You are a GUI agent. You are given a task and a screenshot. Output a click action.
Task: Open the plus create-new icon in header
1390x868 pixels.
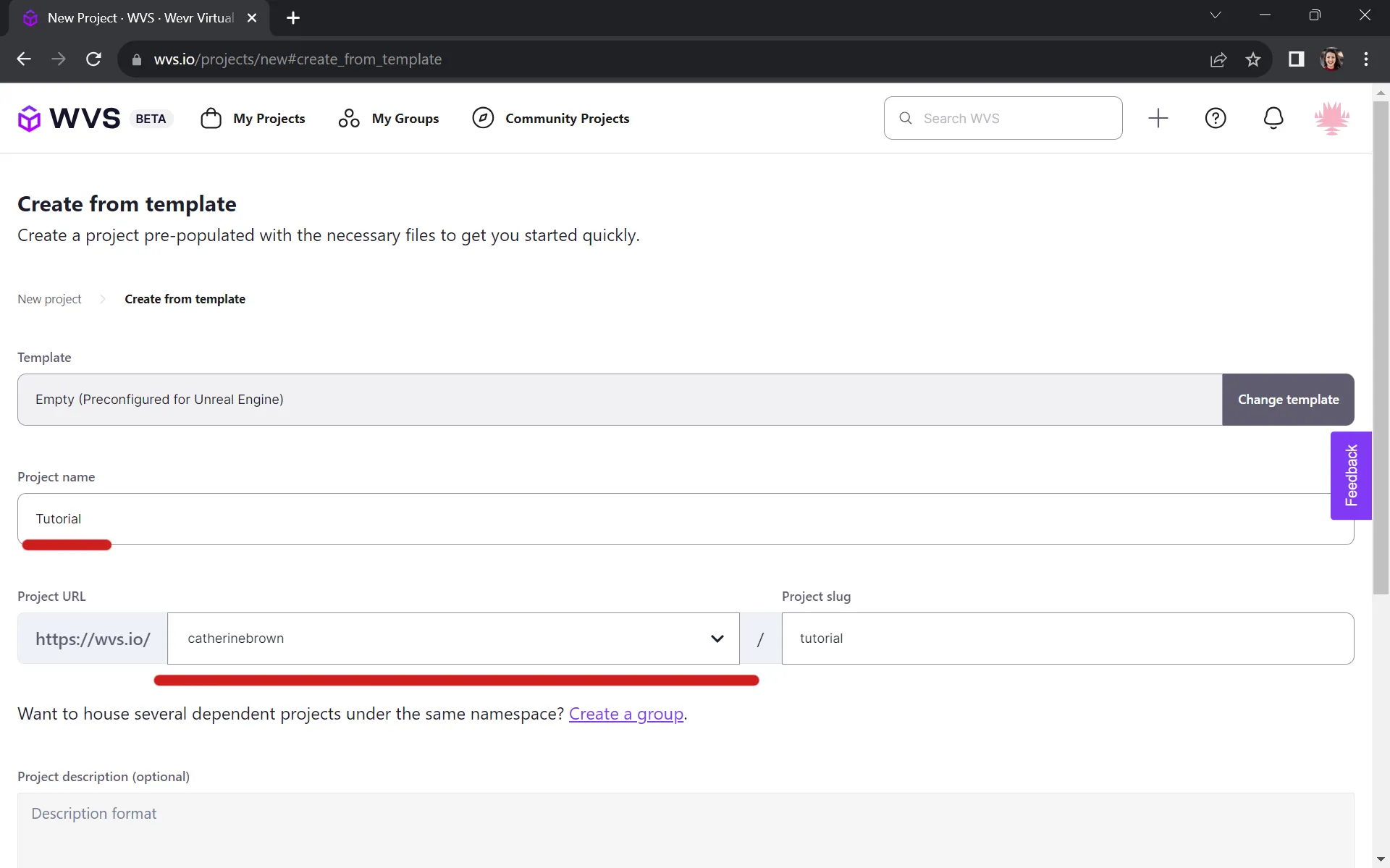(x=1158, y=118)
